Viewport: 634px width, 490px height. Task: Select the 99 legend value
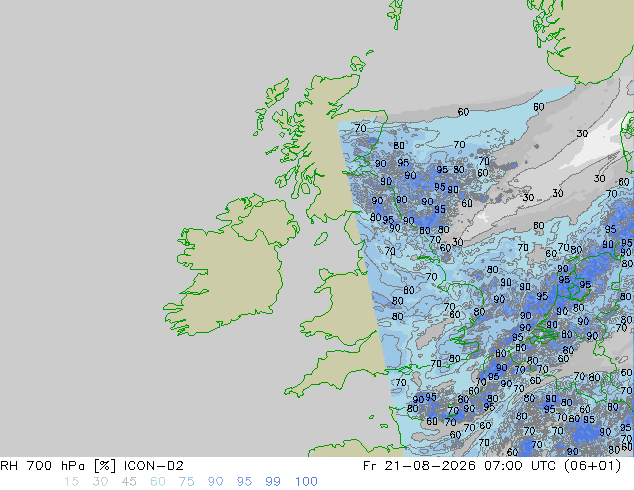tap(273, 482)
